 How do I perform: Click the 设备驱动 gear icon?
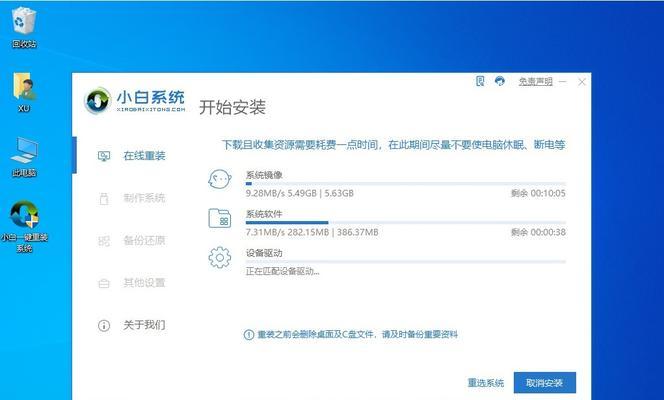pyautogui.click(x=220, y=257)
